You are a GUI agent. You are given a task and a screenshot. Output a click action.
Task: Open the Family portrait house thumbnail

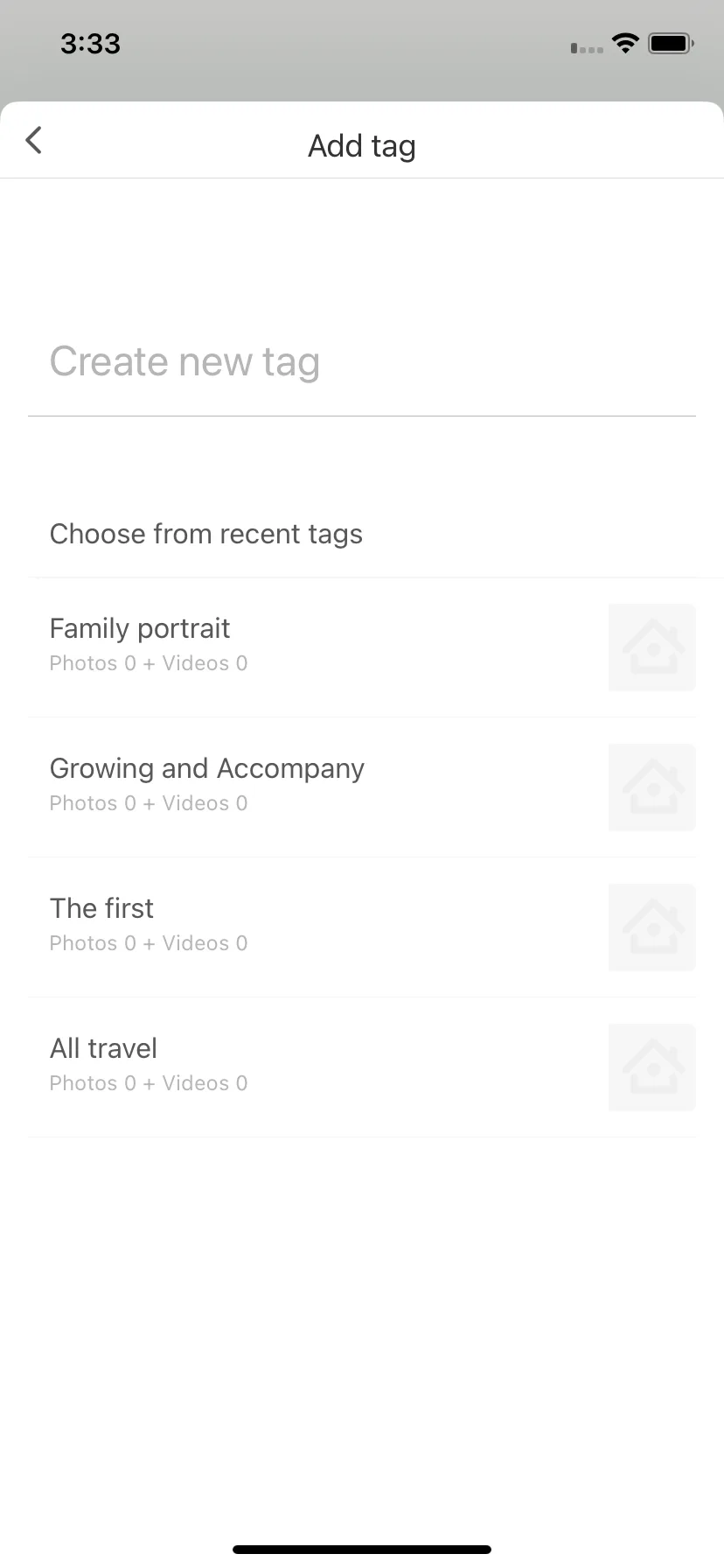click(x=652, y=647)
